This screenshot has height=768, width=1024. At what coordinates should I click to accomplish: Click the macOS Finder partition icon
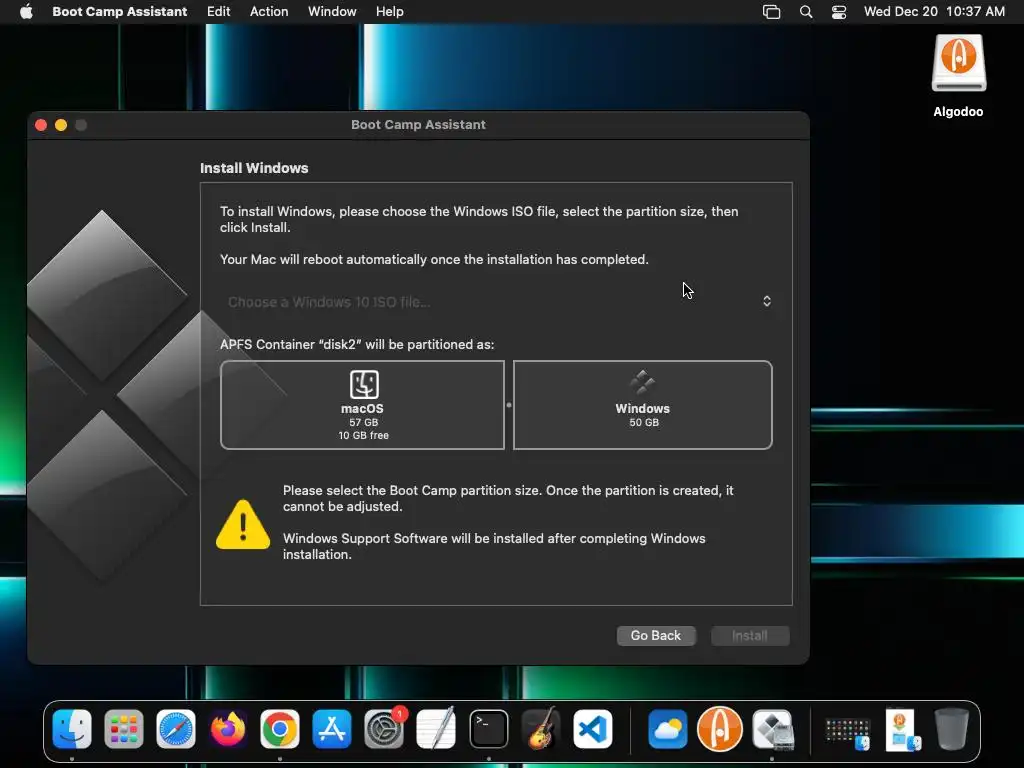coord(364,384)
